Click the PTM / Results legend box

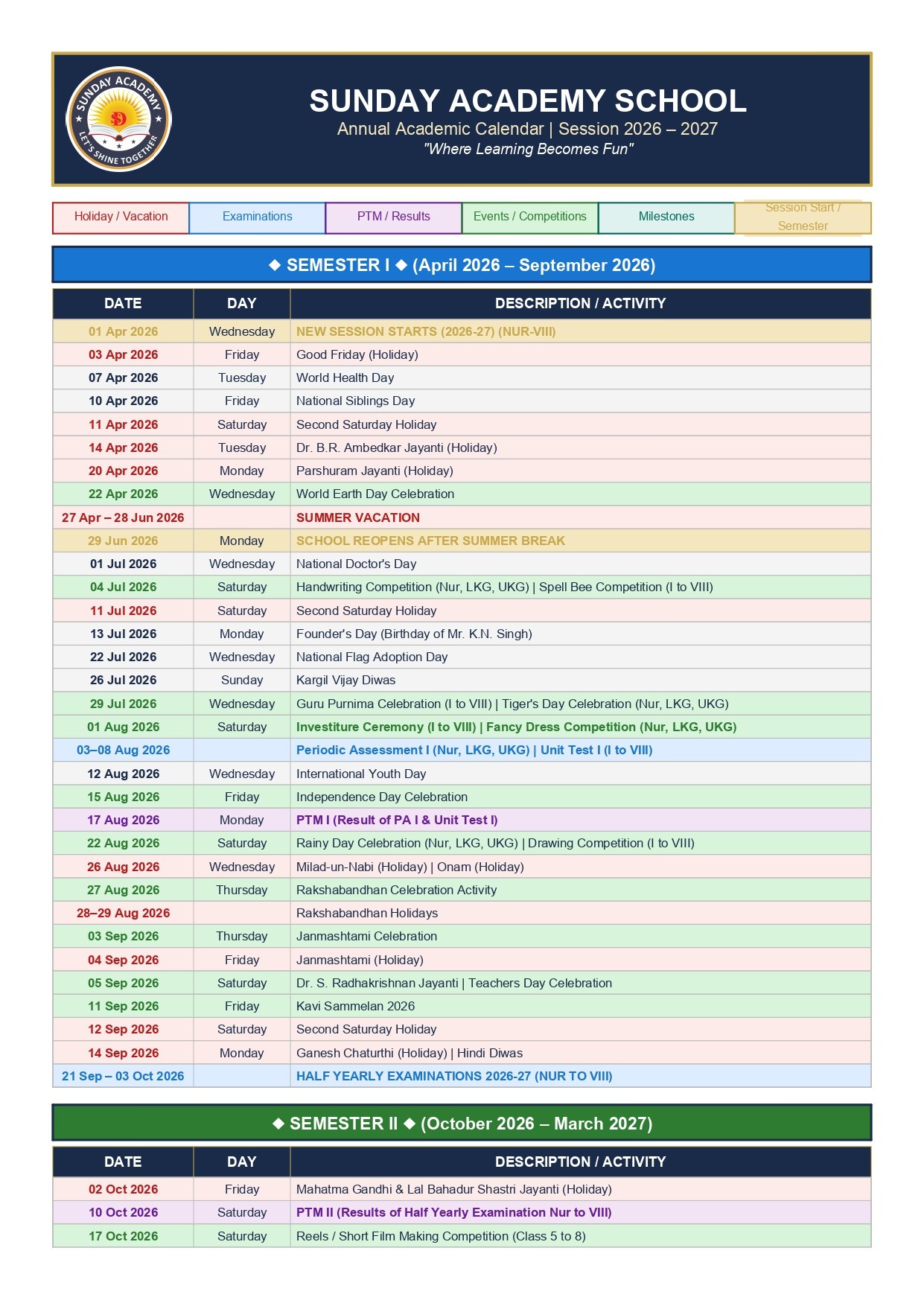pos(393,217)
